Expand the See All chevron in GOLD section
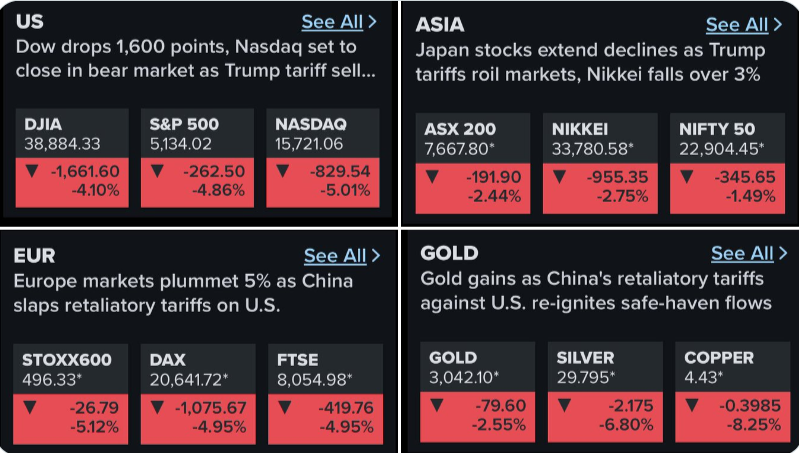 click(781, 253)
